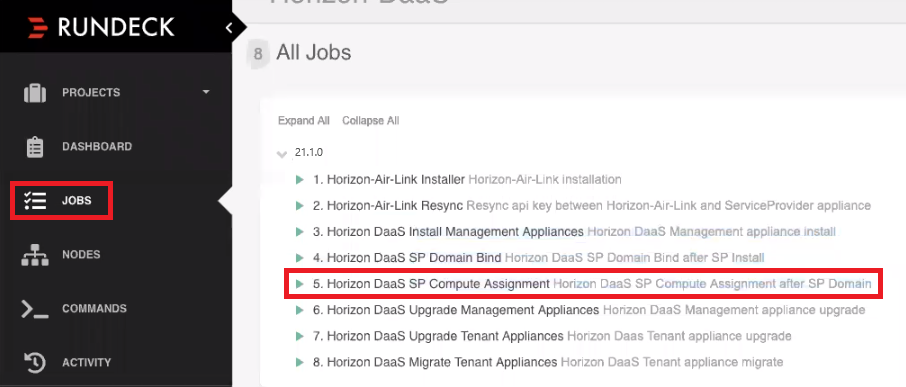Image resolution: width=906 pixels, height=387 pixels.
Task: Open job 8. Migrate Tenant Appliances
Action: coord(435,363)
